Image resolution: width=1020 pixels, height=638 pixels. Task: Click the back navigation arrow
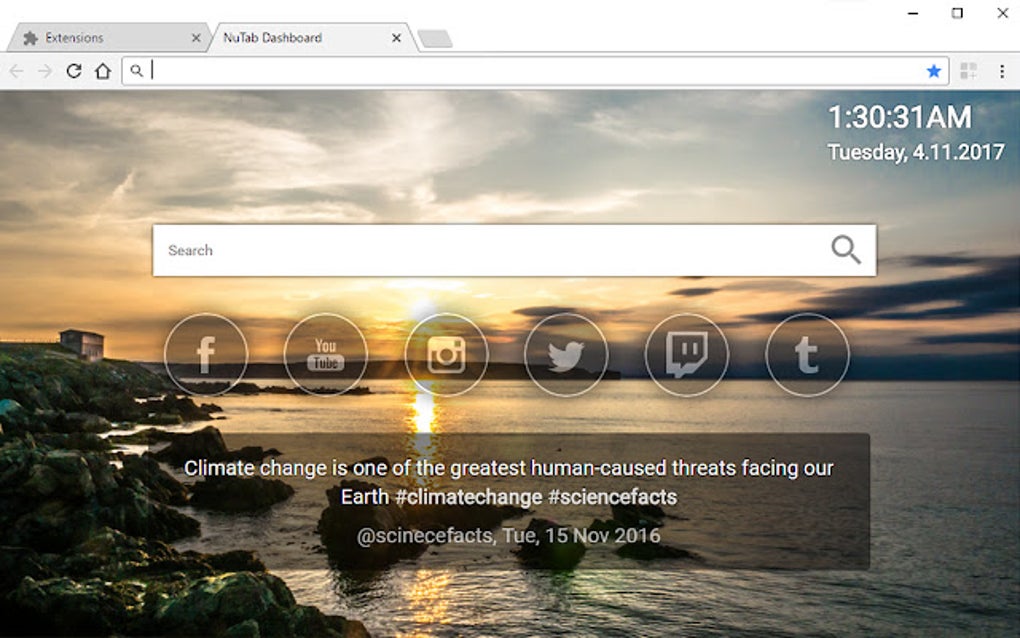click(16, 71)
